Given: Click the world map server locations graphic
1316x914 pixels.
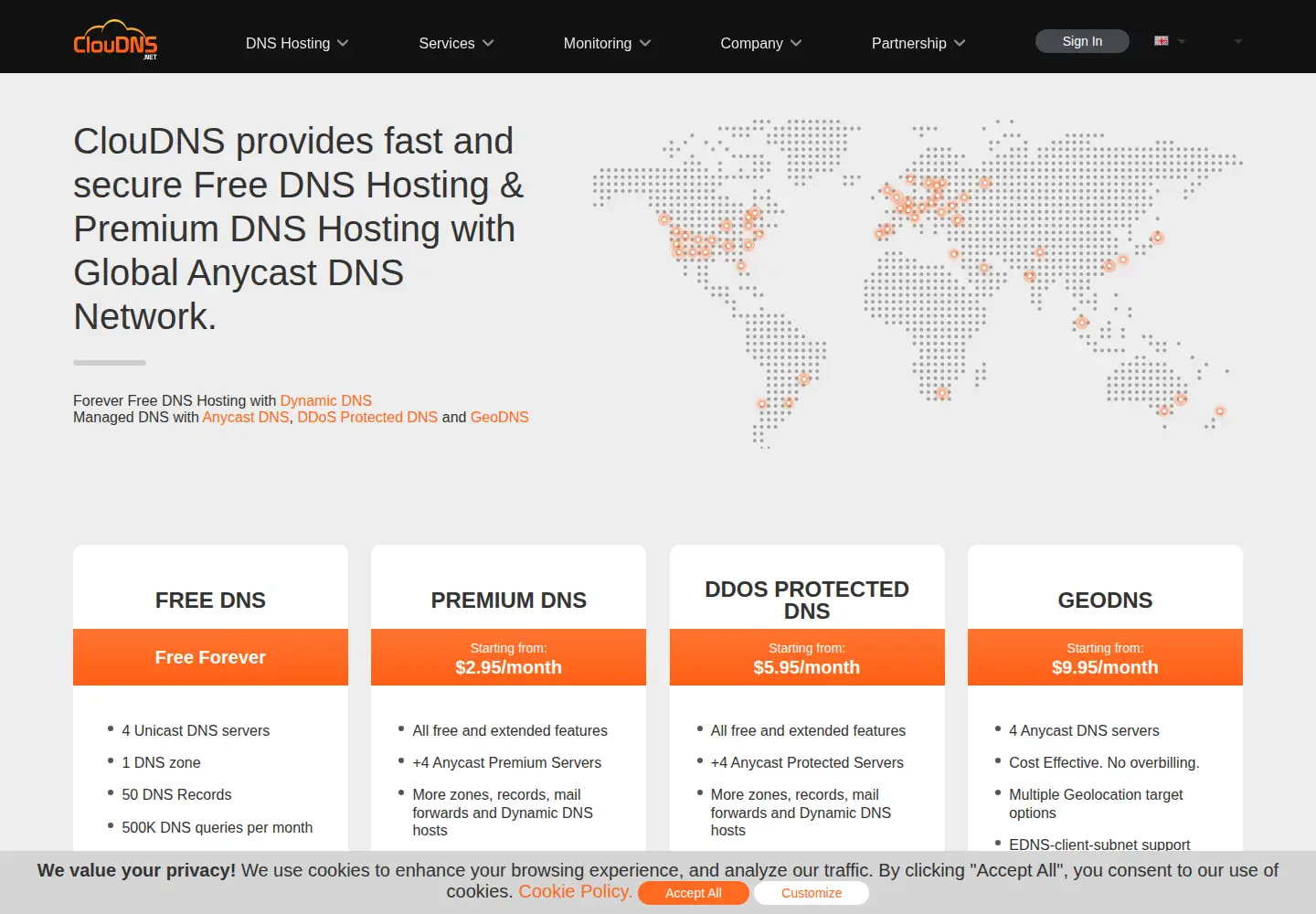Looking at the screenshot, I should (918, 283).
